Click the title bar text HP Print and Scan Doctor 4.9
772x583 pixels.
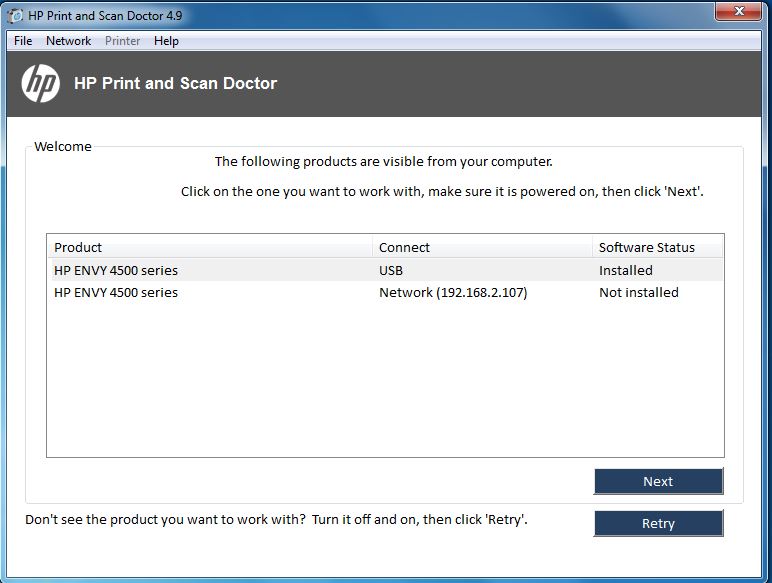pyautogui.click(x=105, y=16)
